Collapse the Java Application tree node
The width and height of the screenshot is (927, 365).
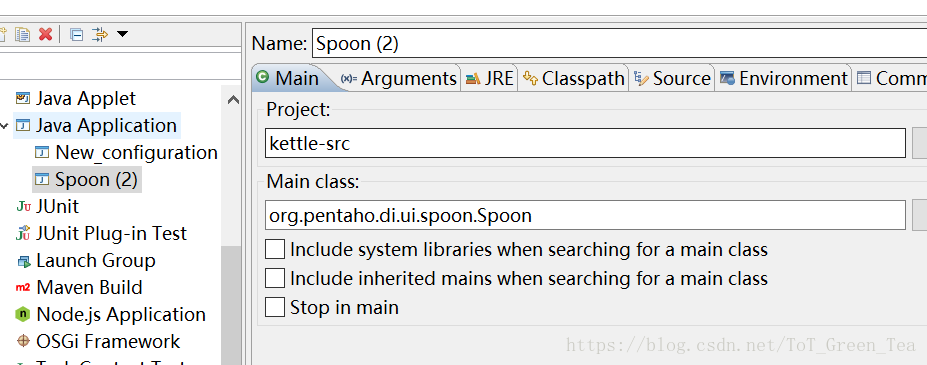tap(4, 125)
